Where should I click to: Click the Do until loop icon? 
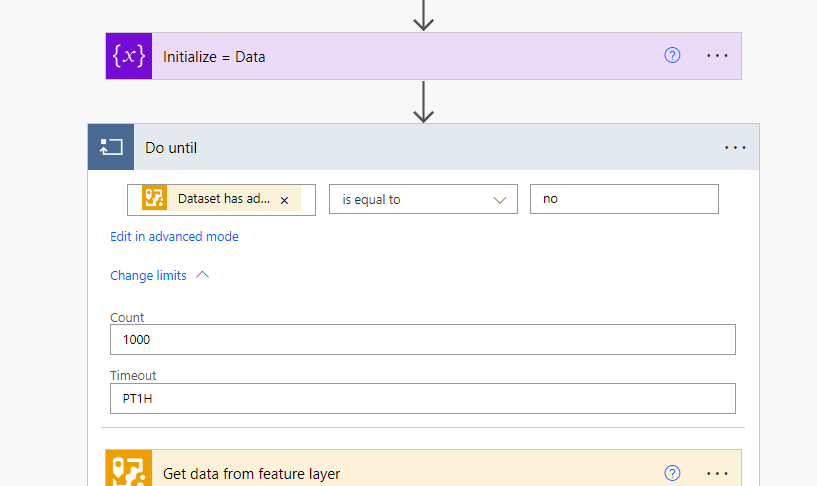[x=110, y=148]
